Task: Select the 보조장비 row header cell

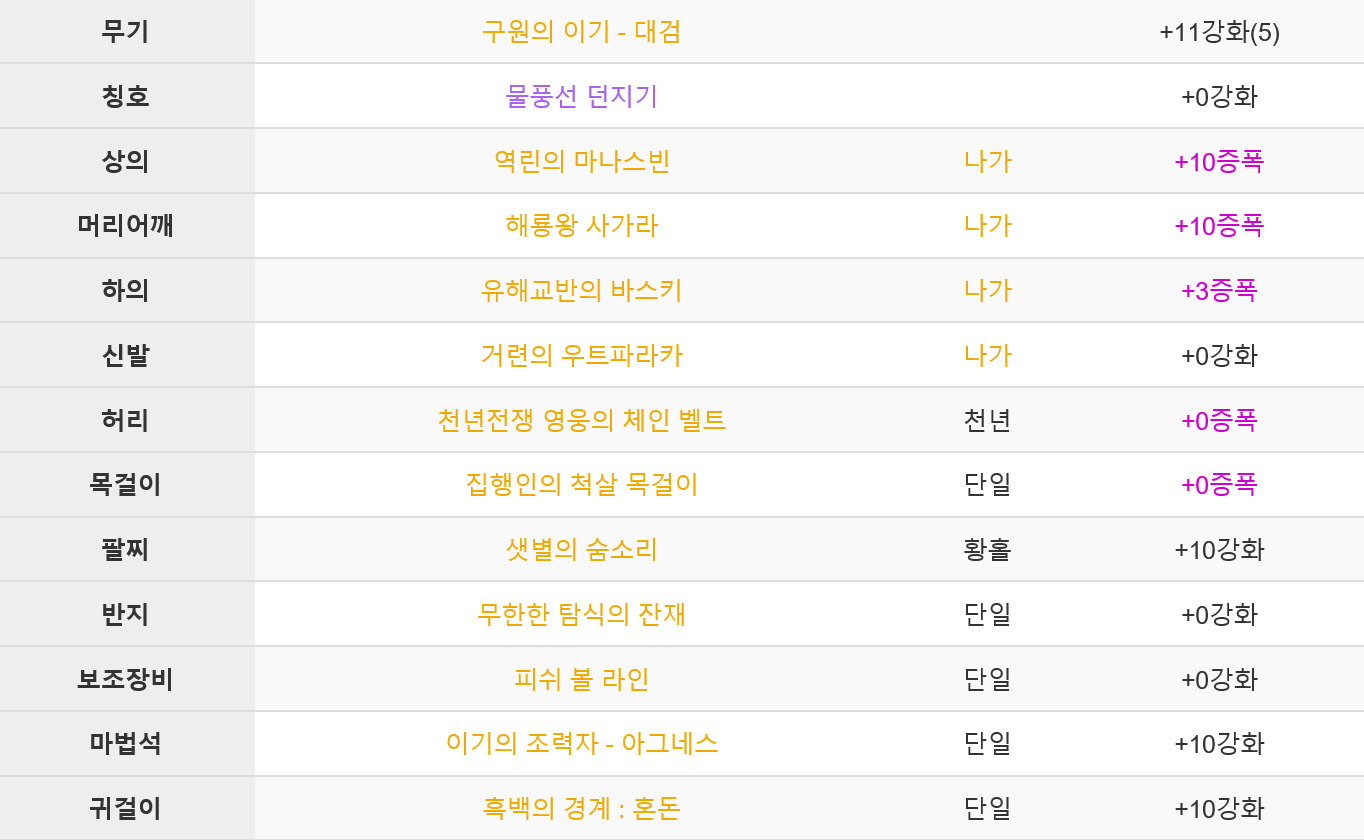Action: tap(127, 679)
